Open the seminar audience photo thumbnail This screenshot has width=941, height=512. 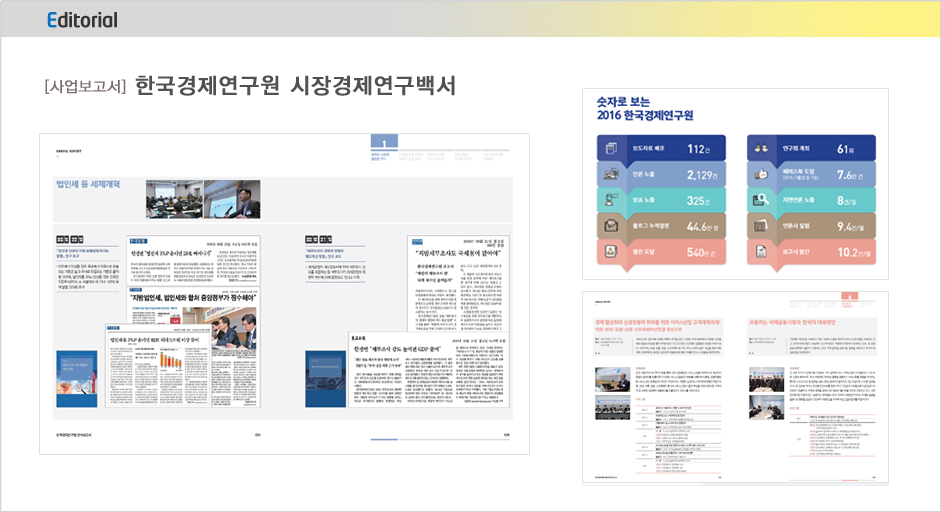174,199
